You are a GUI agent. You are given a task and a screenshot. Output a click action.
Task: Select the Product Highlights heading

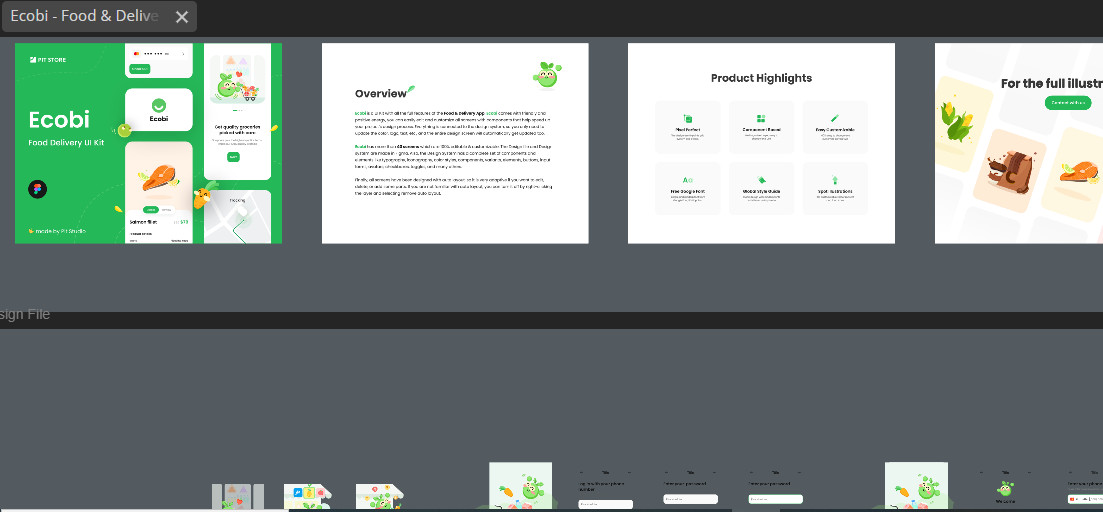pos(761,78)
